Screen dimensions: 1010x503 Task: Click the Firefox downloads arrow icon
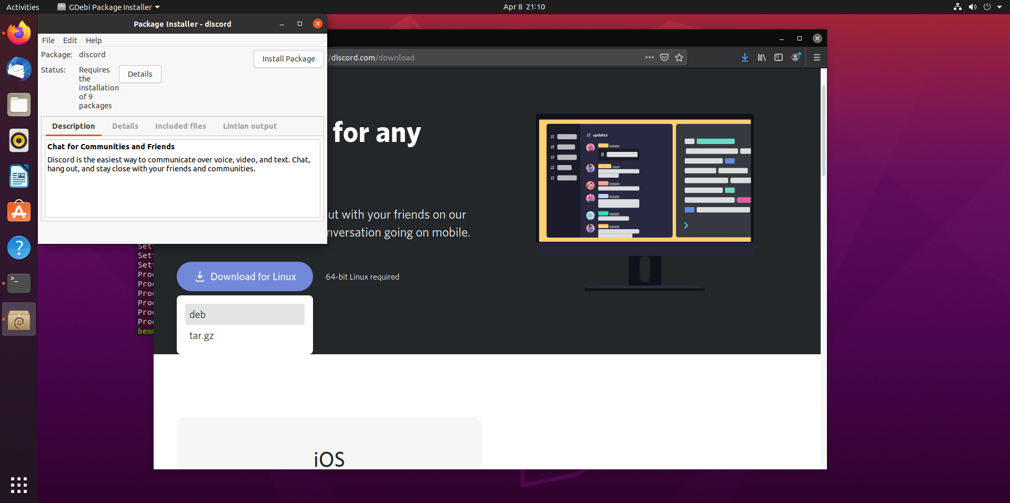(x=744, y=58)
